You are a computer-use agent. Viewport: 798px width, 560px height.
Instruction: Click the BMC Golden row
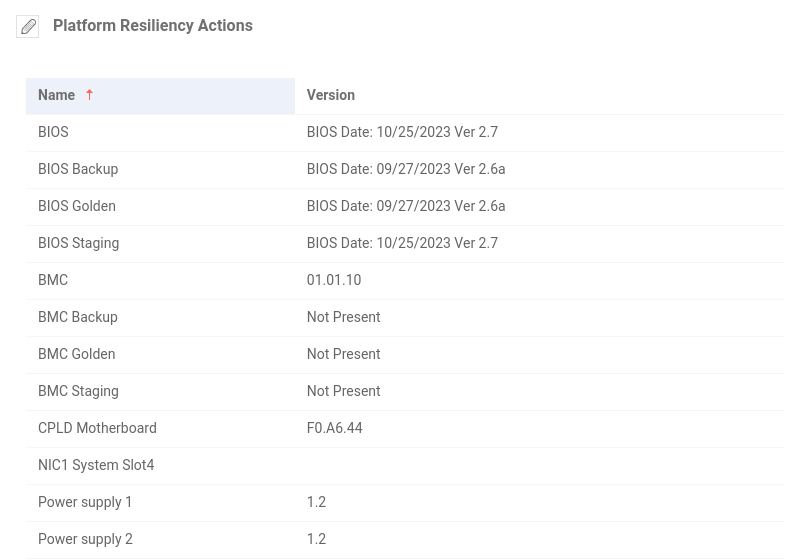pyautogui.click(x=77, y=354)
